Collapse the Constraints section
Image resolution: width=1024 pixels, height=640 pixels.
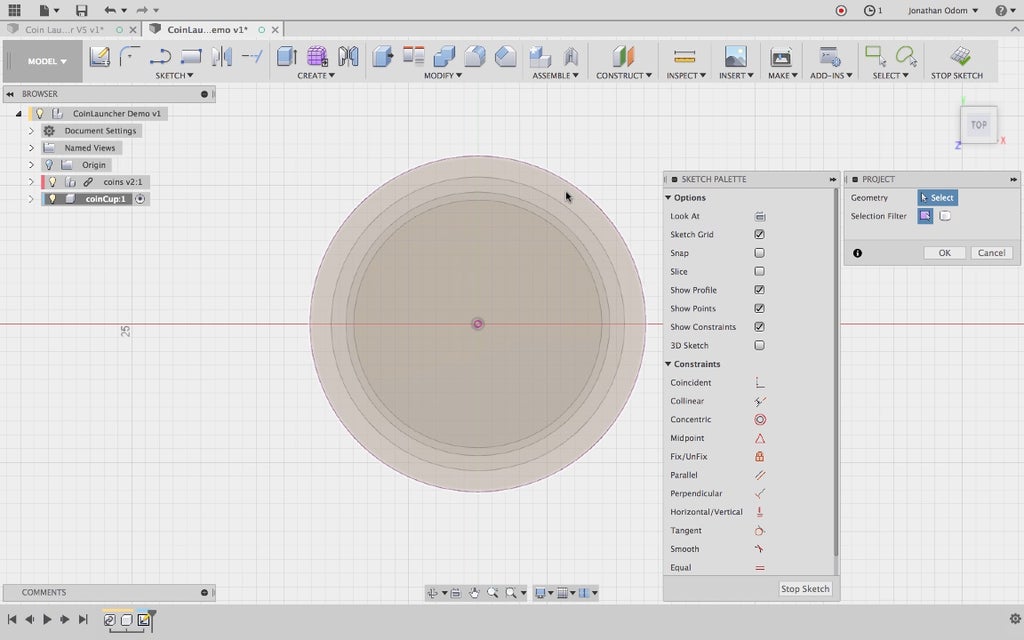tap(668, 364)
